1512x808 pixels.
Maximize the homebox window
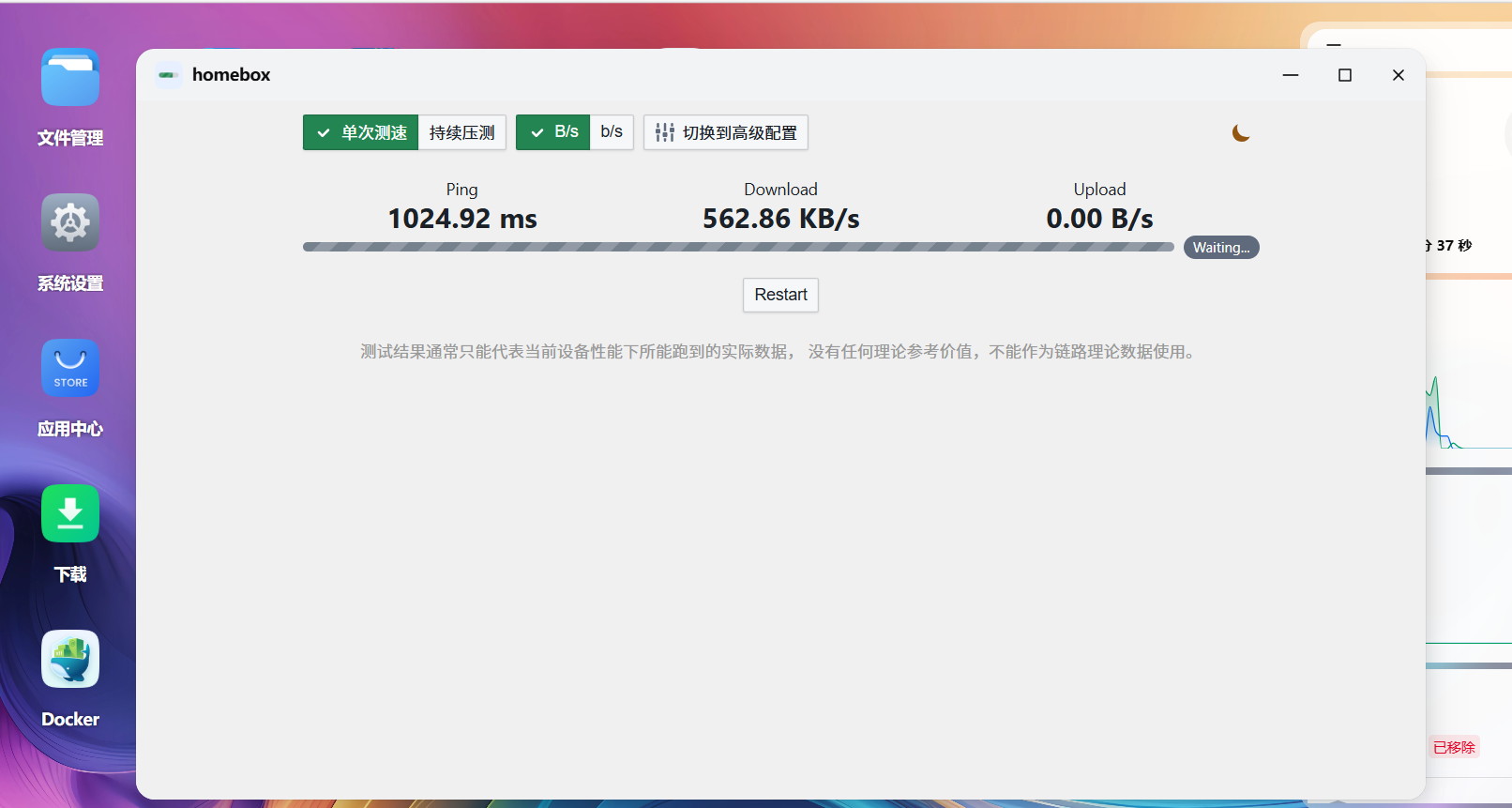click(1345, 75)
